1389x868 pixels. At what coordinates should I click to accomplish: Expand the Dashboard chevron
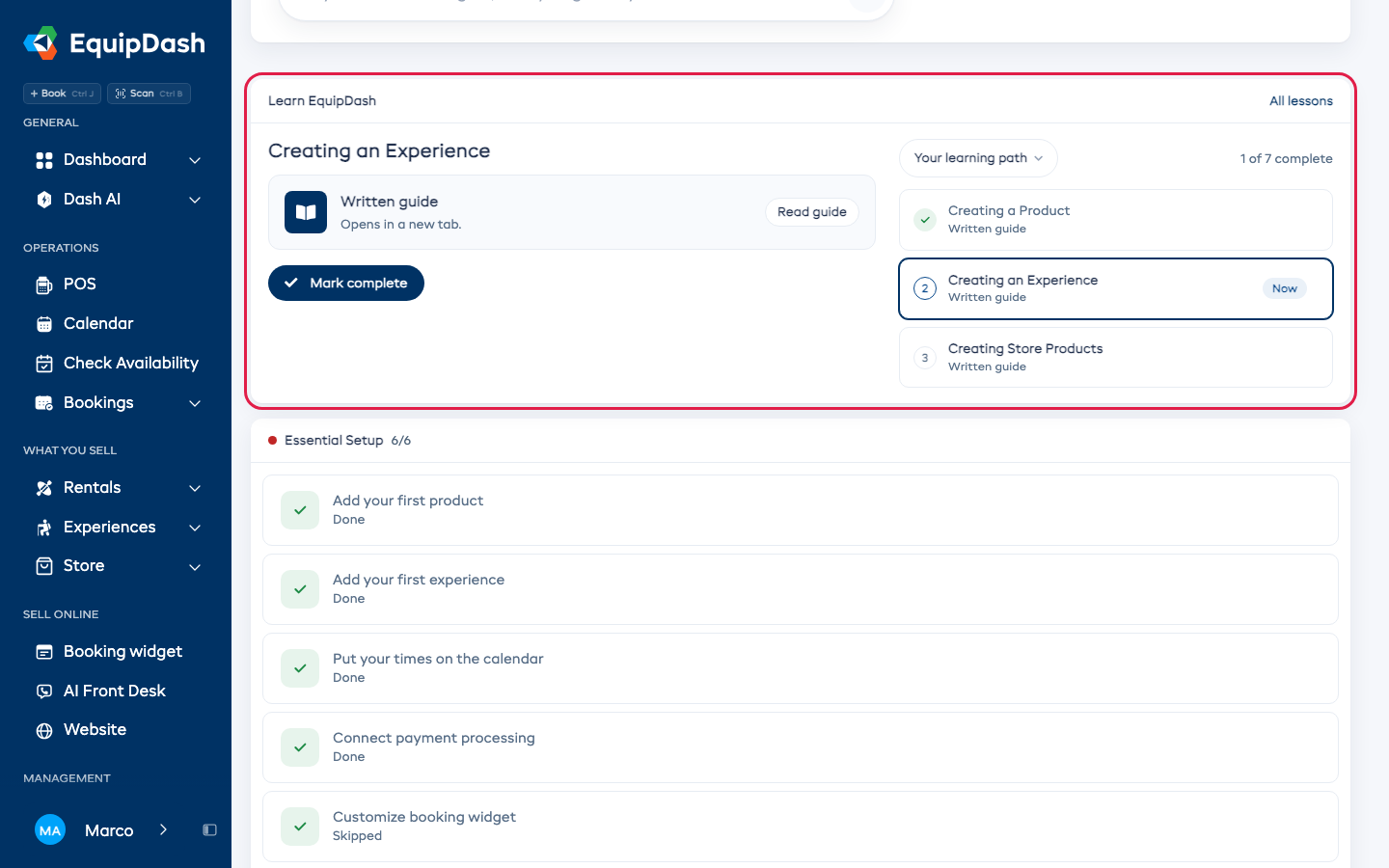(x=195, y=160)
